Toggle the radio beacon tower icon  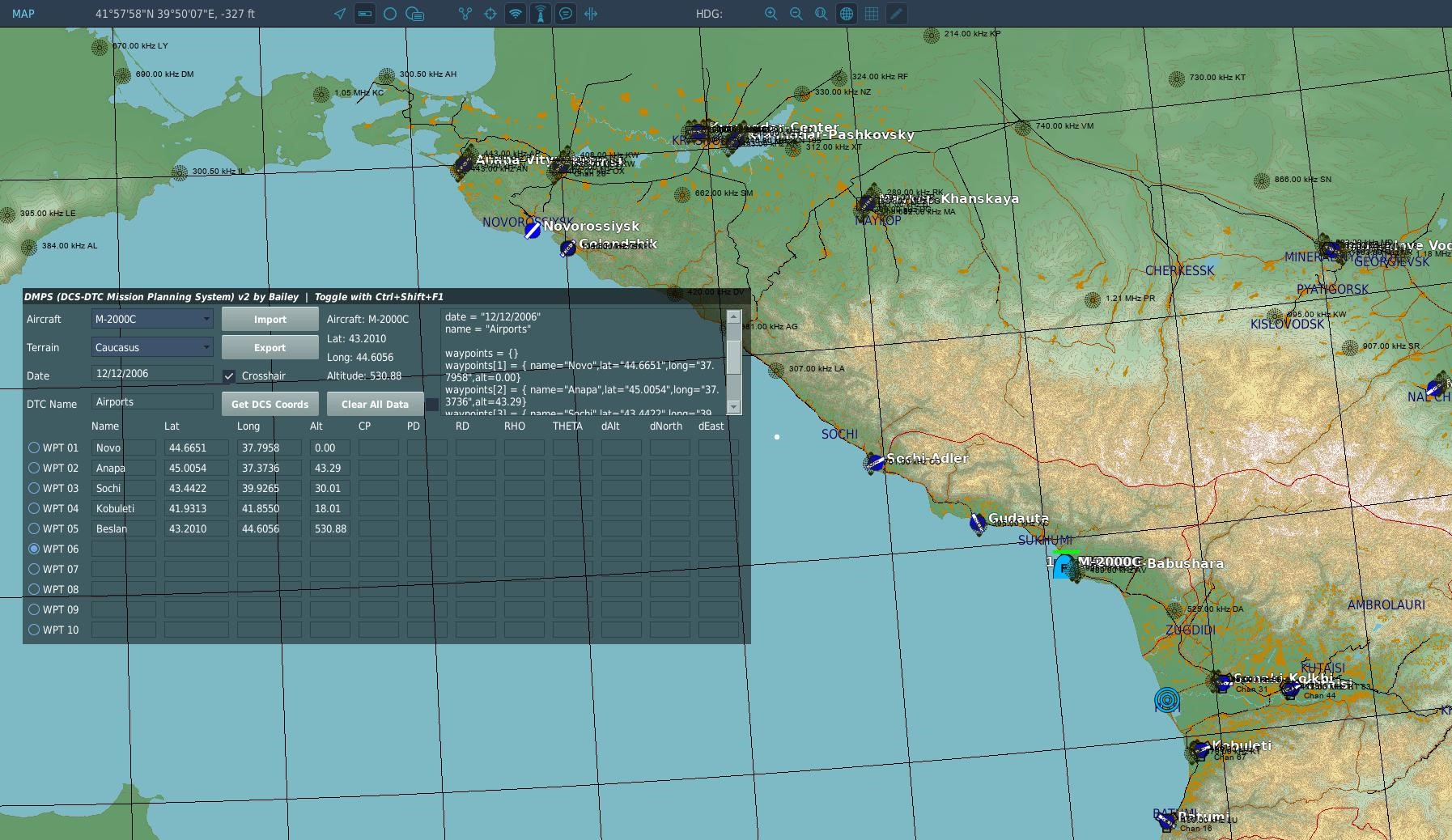coord(540,14)
